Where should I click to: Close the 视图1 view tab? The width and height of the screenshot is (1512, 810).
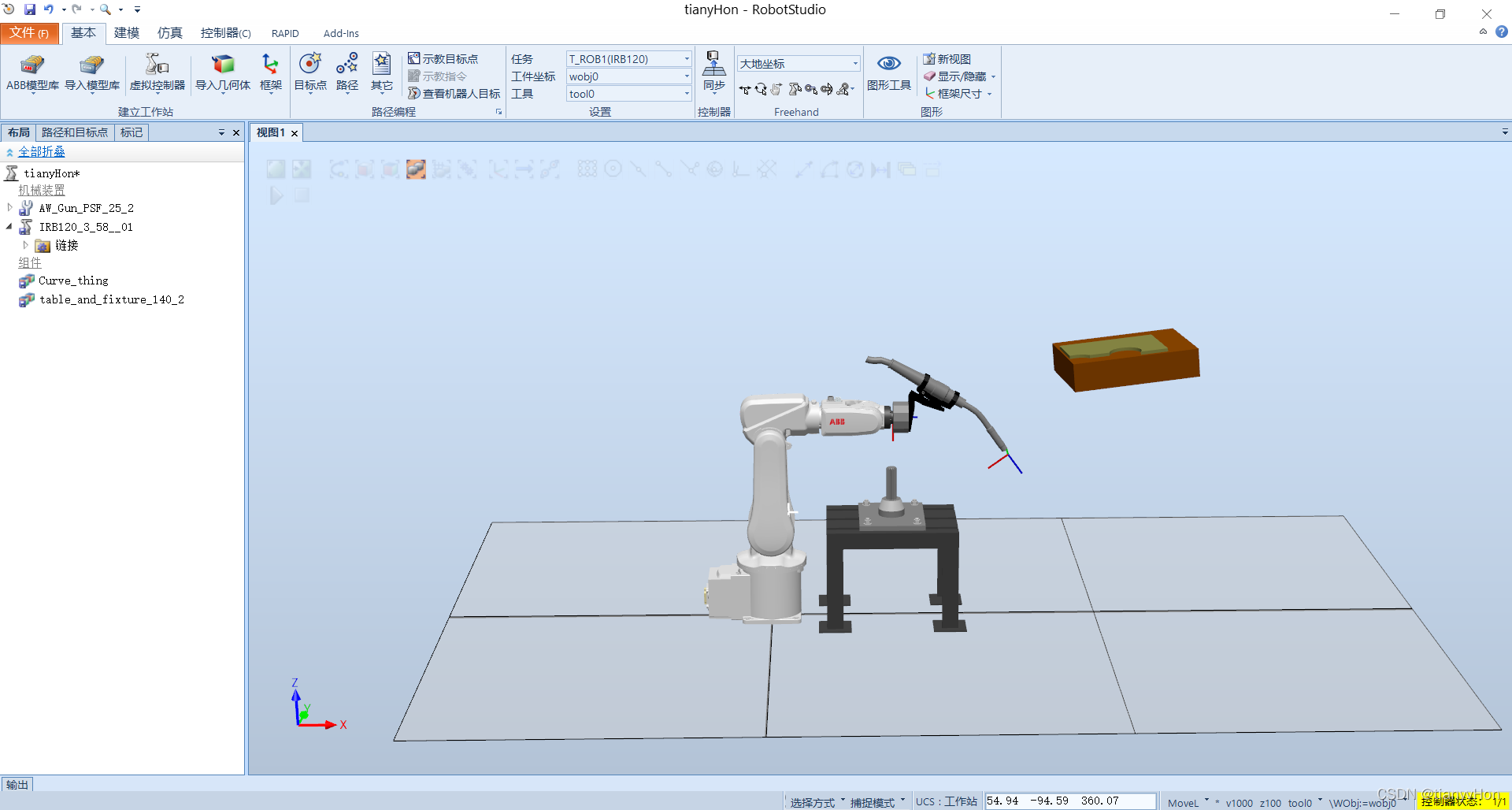[295, 133]
